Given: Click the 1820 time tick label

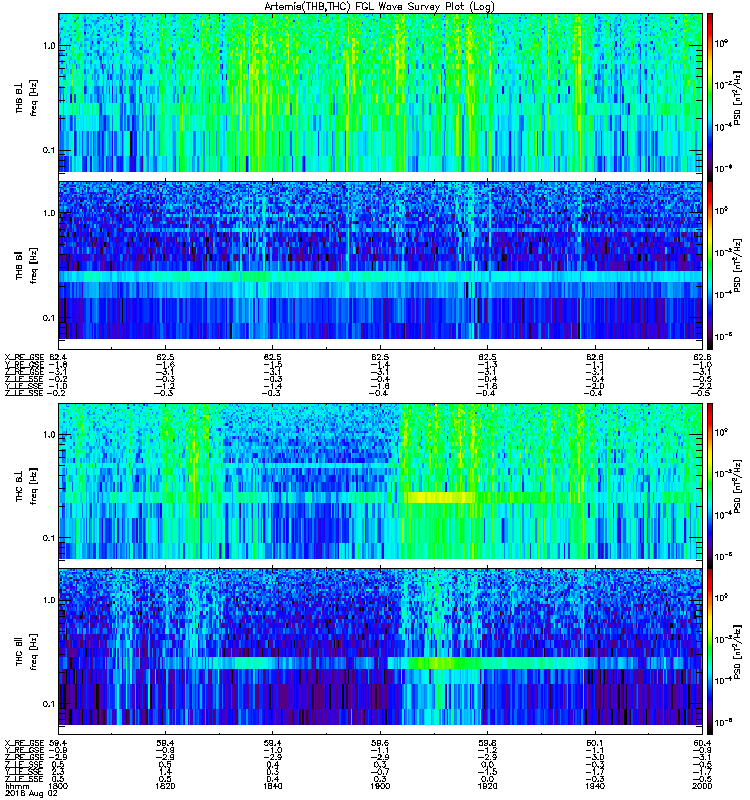Looking at the screenshot, I should tap(165, 786).
